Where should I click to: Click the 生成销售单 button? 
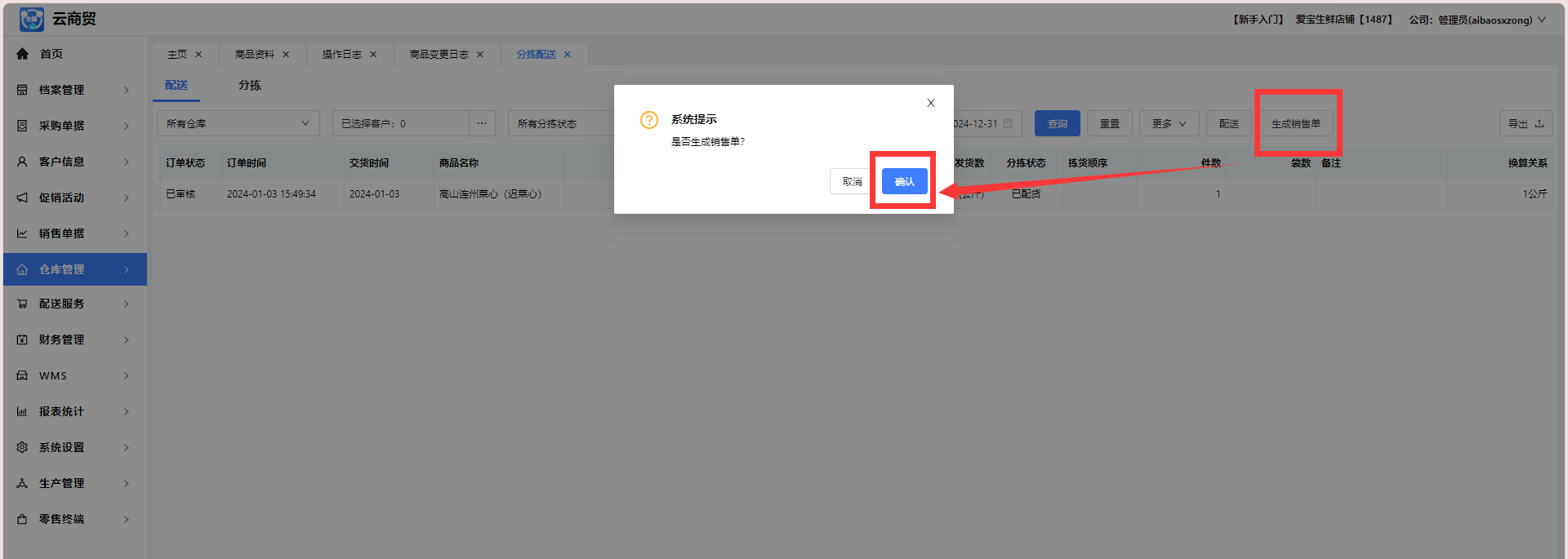tap(1295, 123)
